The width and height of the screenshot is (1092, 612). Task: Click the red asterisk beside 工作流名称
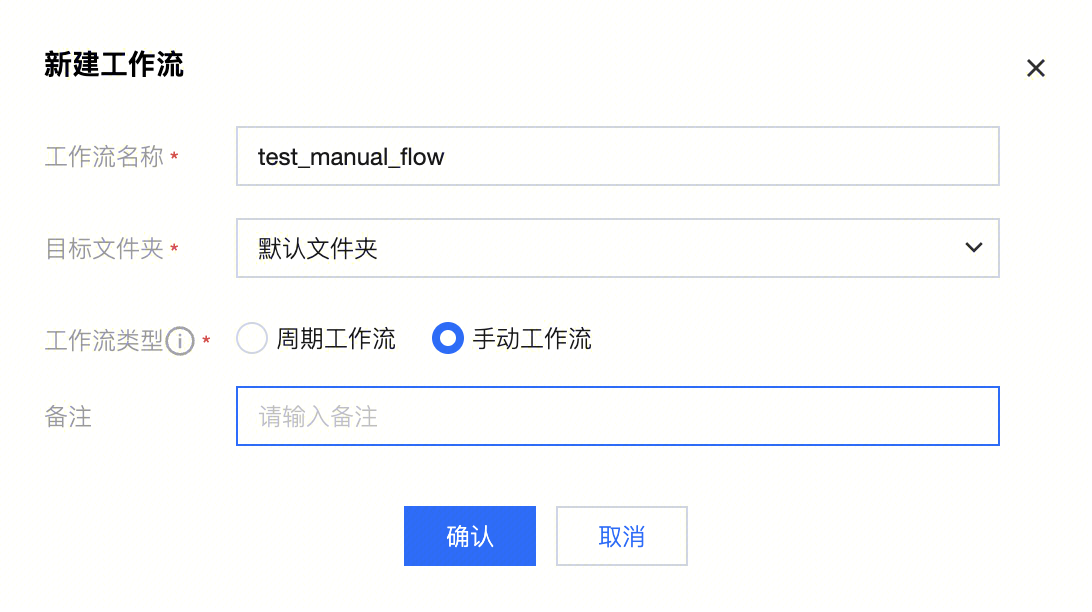point(175,158)
